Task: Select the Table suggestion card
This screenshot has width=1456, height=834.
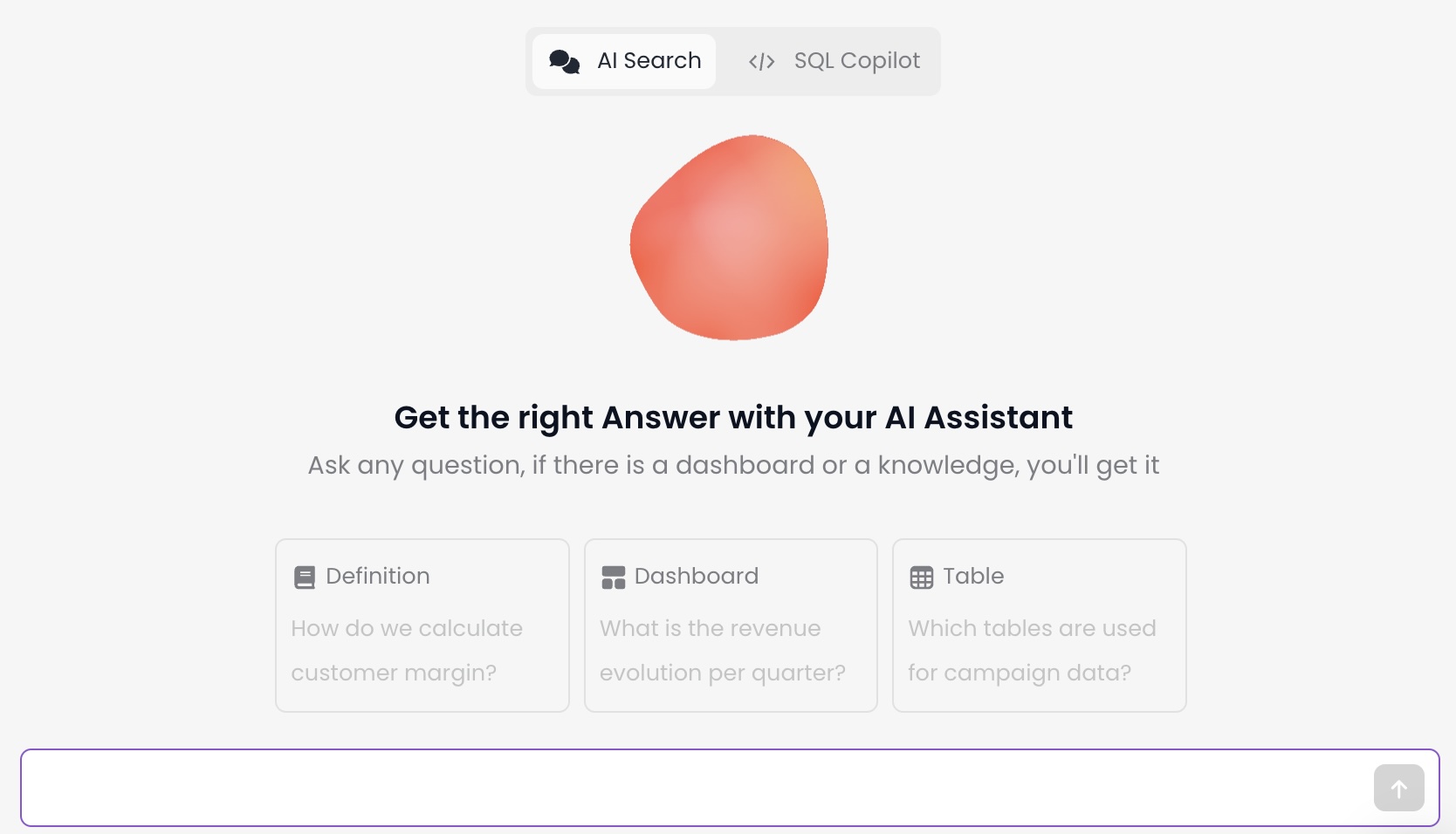Action: 1040,625
